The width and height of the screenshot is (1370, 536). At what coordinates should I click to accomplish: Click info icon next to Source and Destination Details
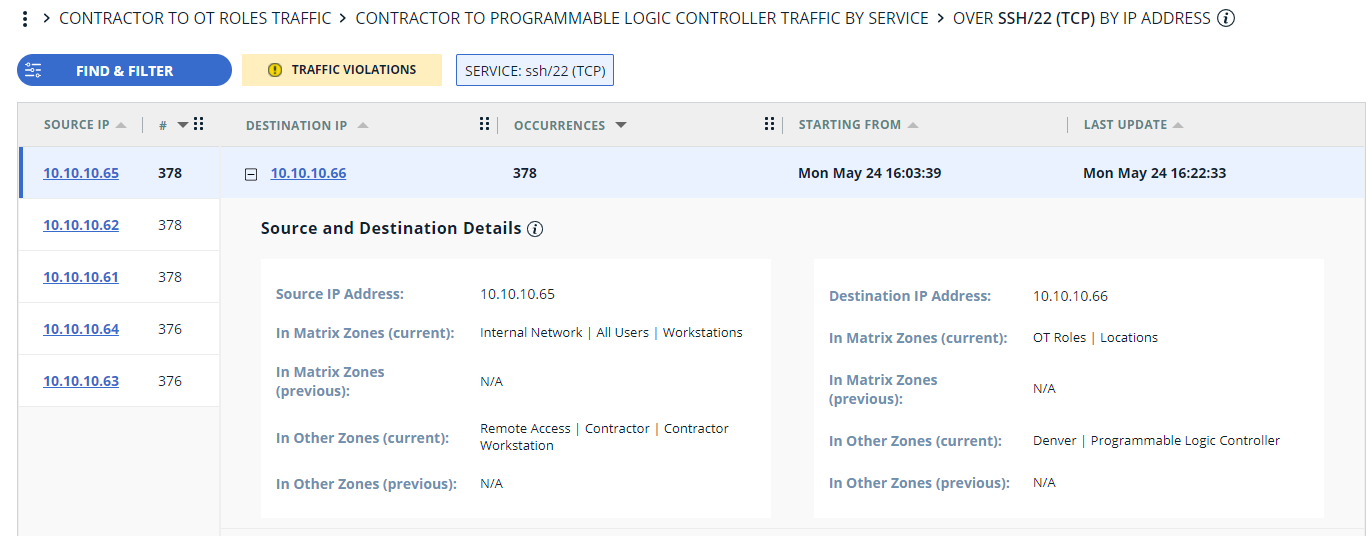[535, 229]
